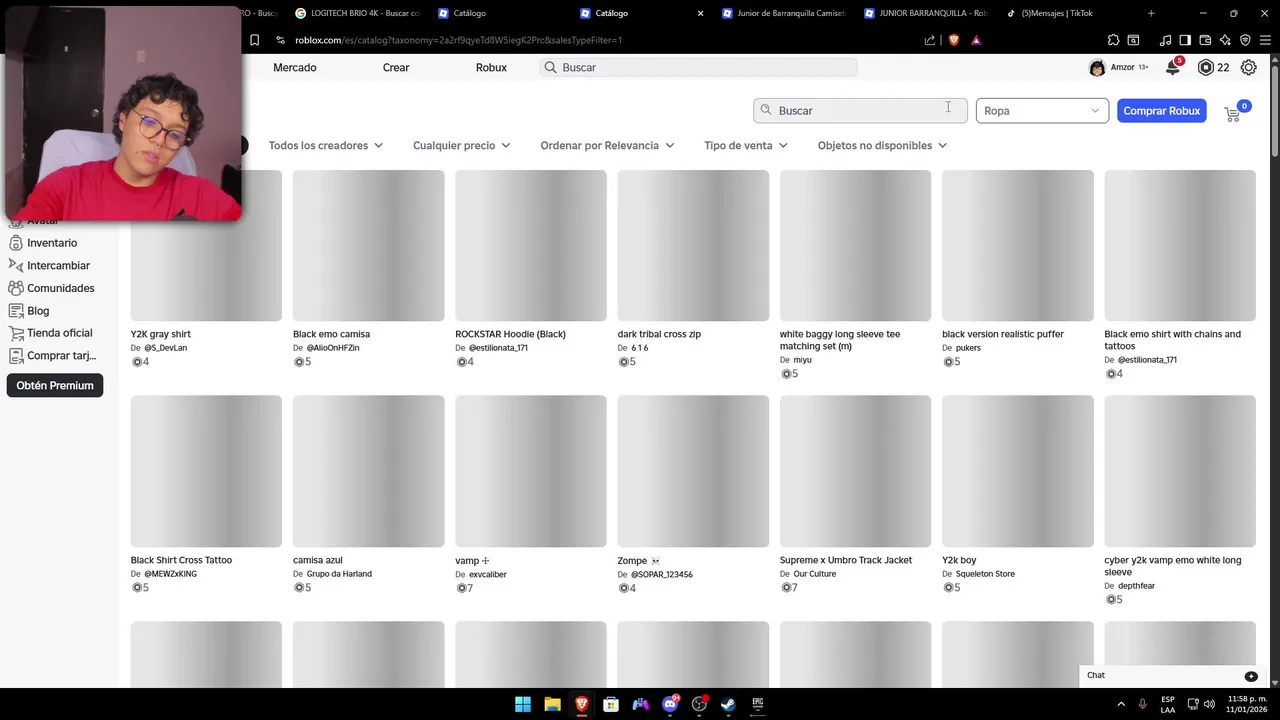Open Windows Start menu

(x=523, y=704)
